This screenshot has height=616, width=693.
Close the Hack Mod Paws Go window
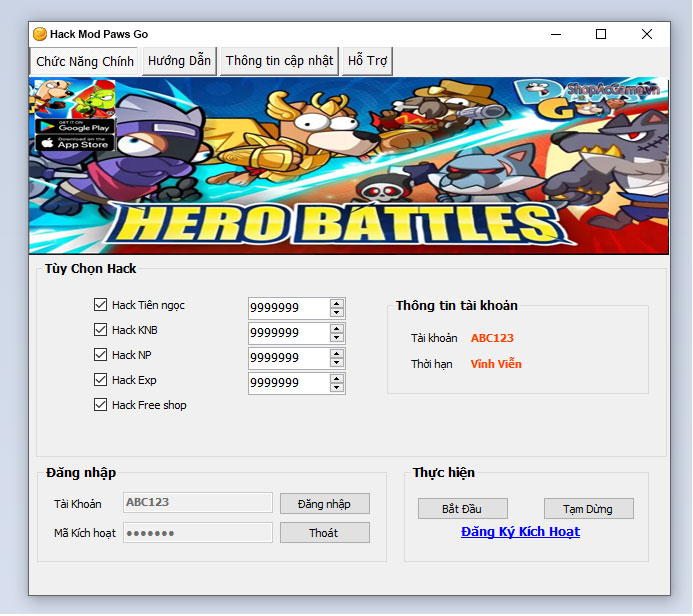point(647,34)
